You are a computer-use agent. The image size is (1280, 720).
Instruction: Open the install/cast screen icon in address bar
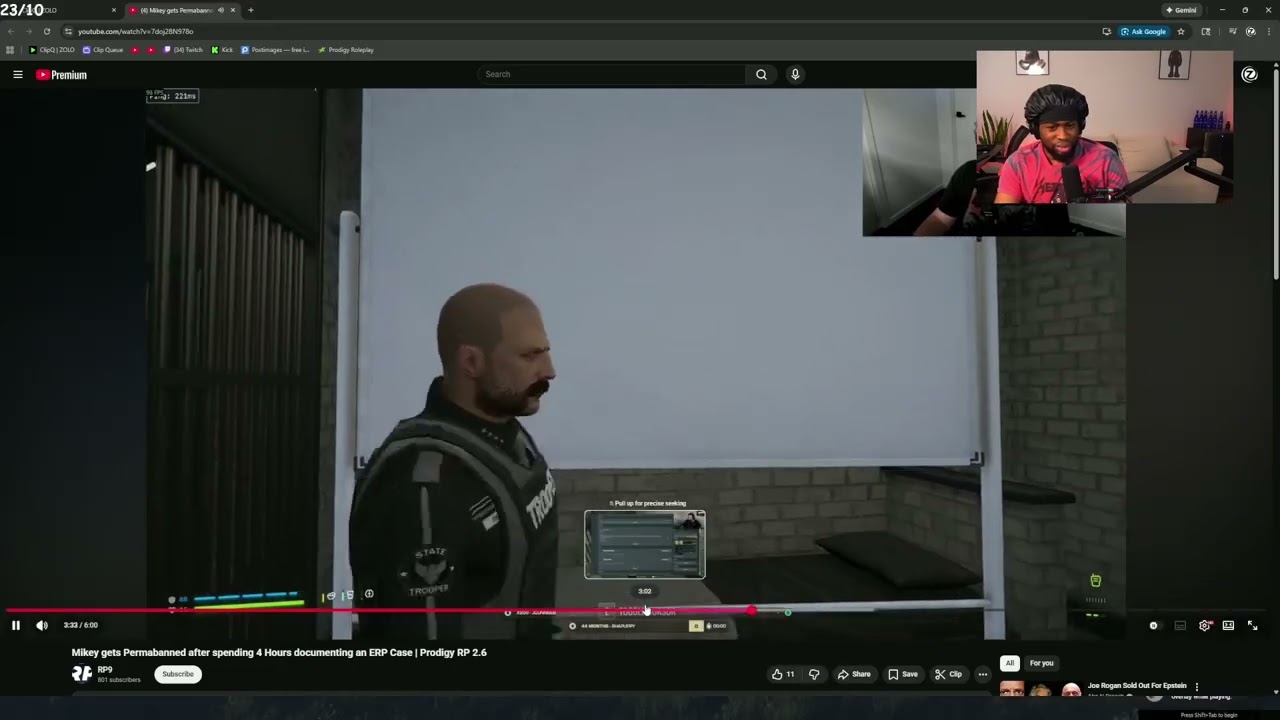click(x=1106, y=31)
